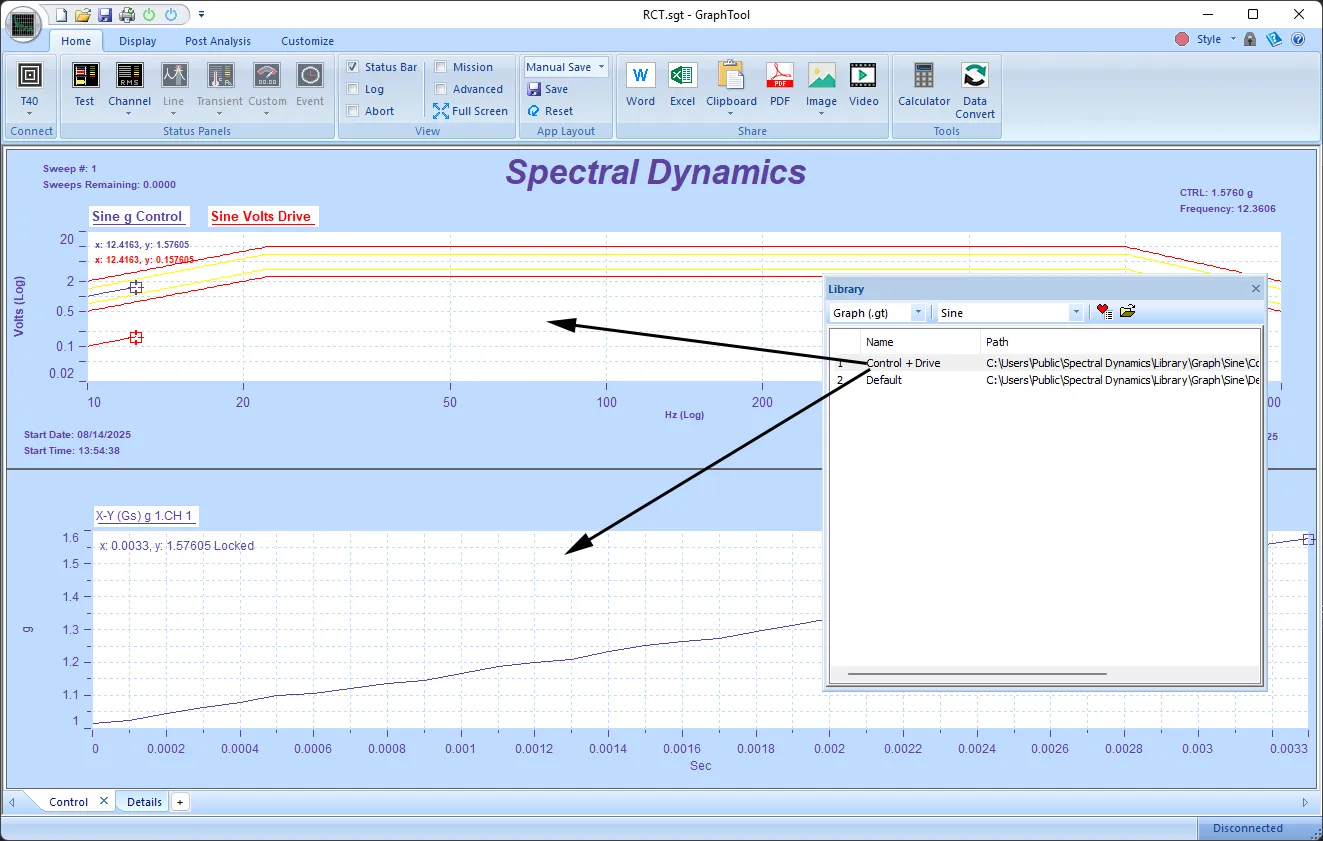The width and height of the screenshot is (1323, 841).
Task: Click the Reset app layout button
Action: (x=551, y=111)
